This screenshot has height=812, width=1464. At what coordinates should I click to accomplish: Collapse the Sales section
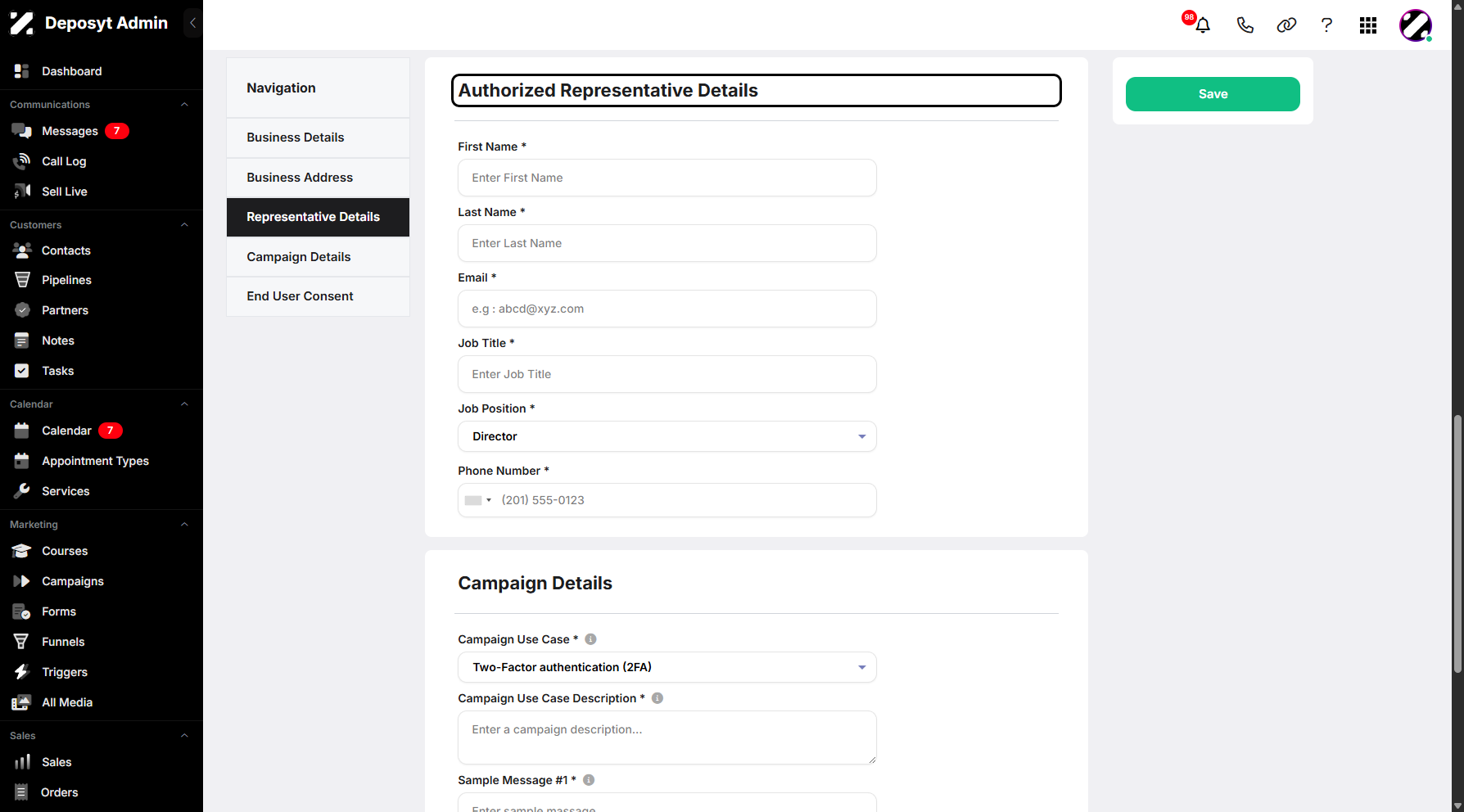click(184, 736)
